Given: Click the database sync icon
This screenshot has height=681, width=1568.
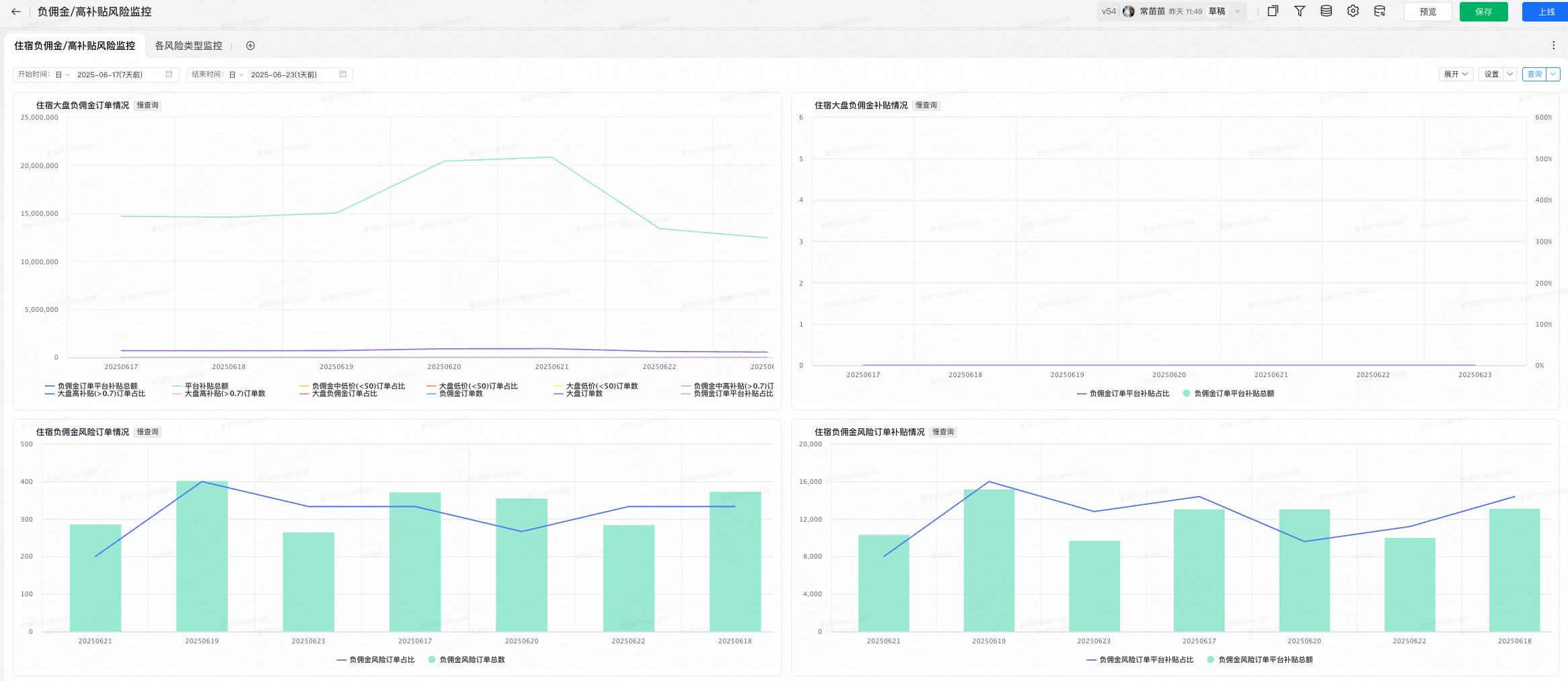Looking at the screenshot, I should (x=1380, y=11).
